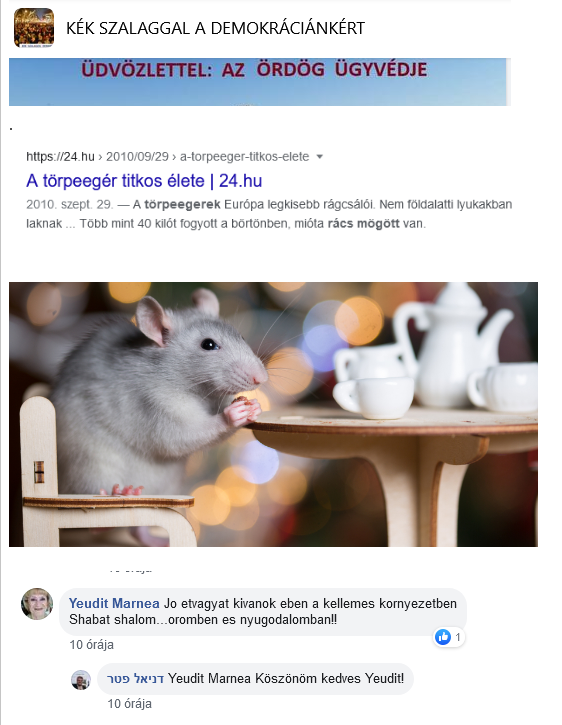Open the 24.hu breadcrumb URL
The width and height of the screenshot is (562, 725).
167,157
